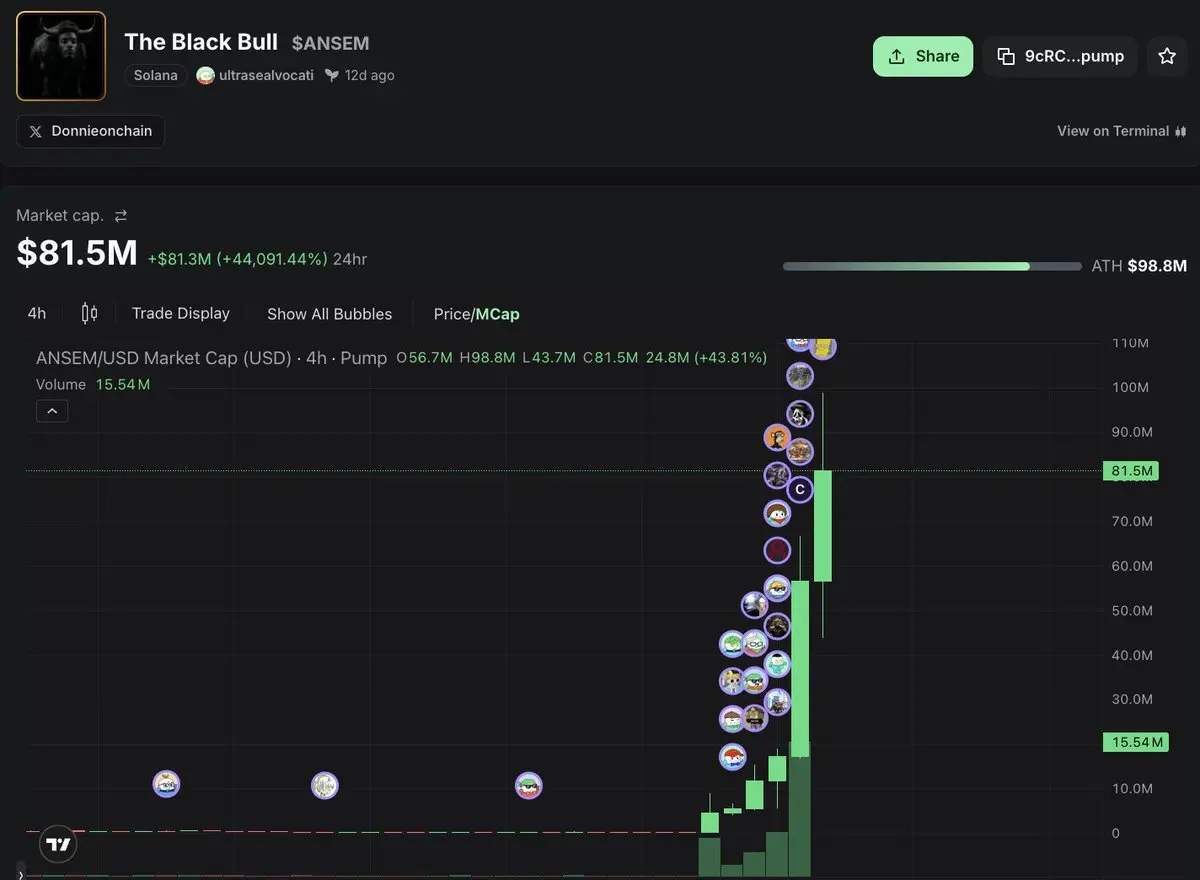The width and height of the screenshot is (1200, 880).
Task: Click the $ANSEM ticker text
Action: tap(330, 43)
